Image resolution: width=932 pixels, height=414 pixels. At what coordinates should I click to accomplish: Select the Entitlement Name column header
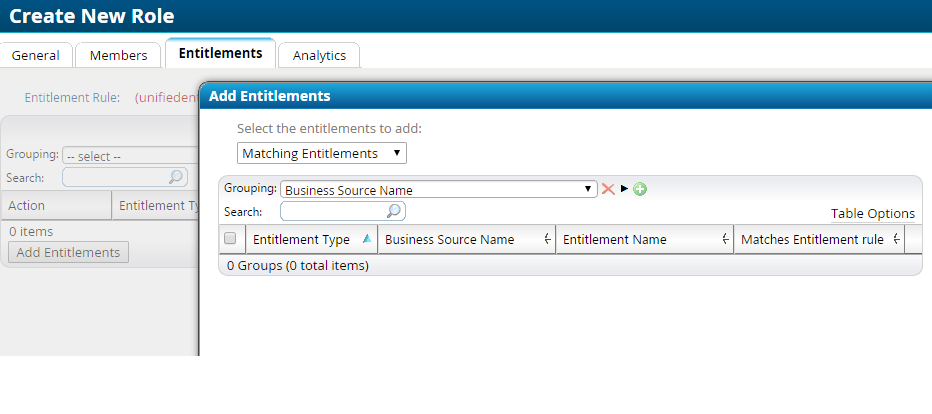point(614,239)
